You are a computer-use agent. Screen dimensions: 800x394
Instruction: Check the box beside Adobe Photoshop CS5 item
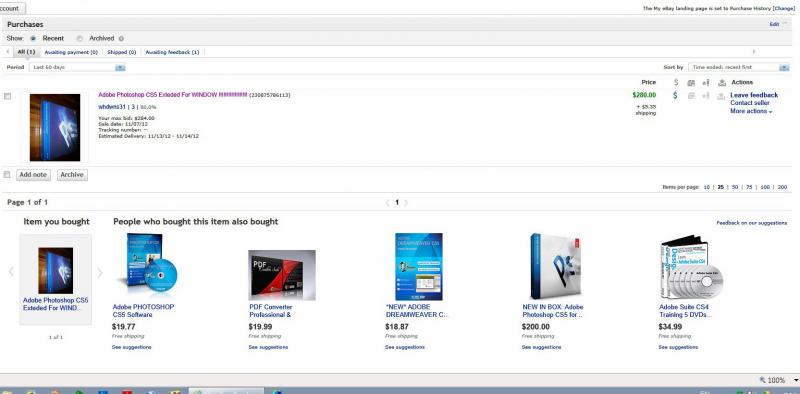[7, 96]
